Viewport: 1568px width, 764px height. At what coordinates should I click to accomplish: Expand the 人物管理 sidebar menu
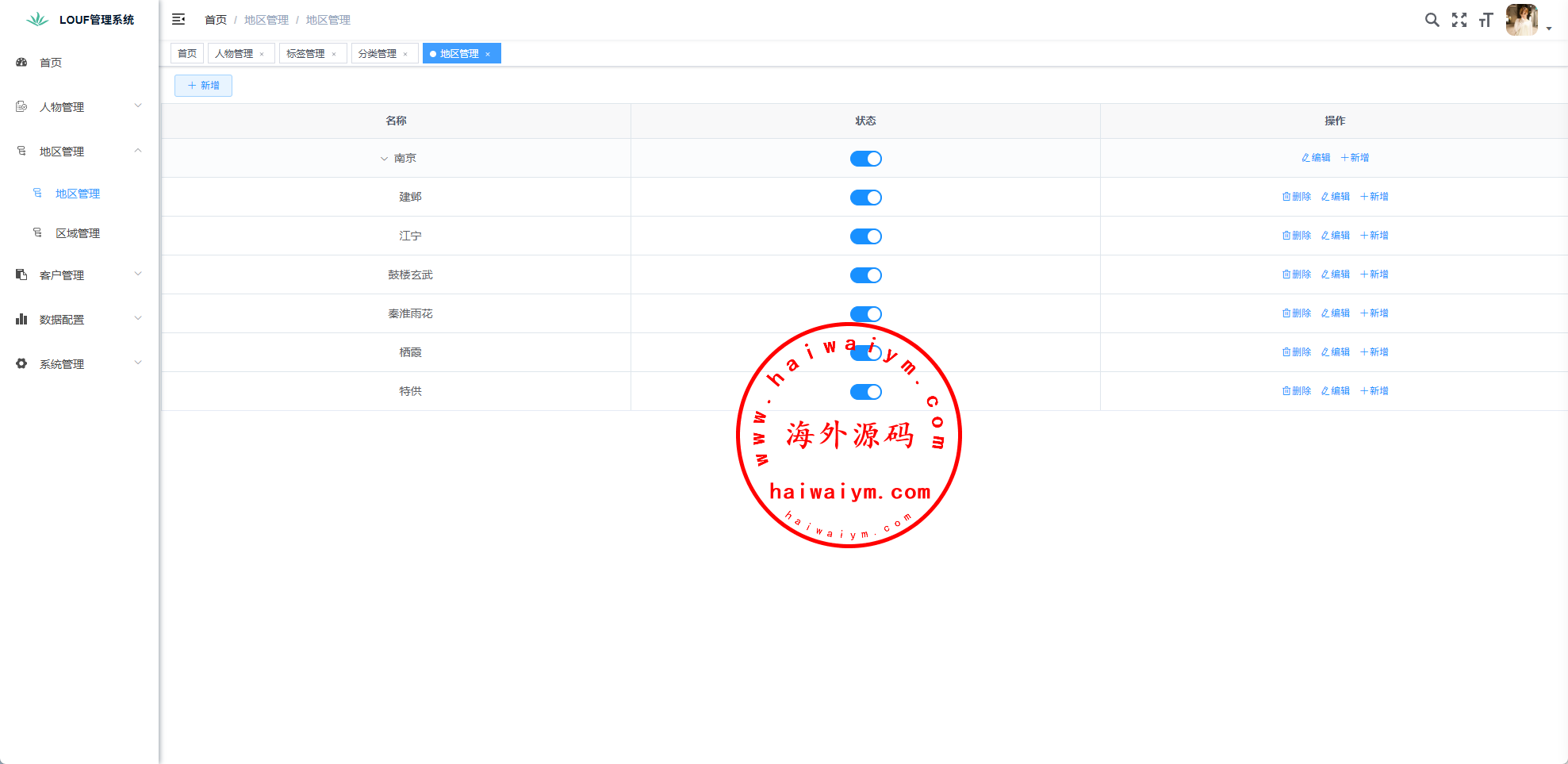coord(79,107)
